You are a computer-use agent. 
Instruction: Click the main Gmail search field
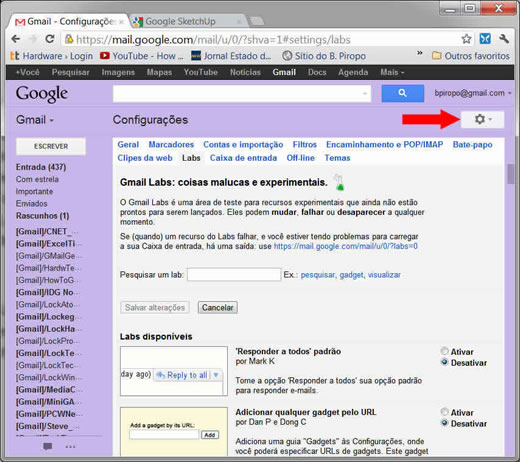click(242, 94)
